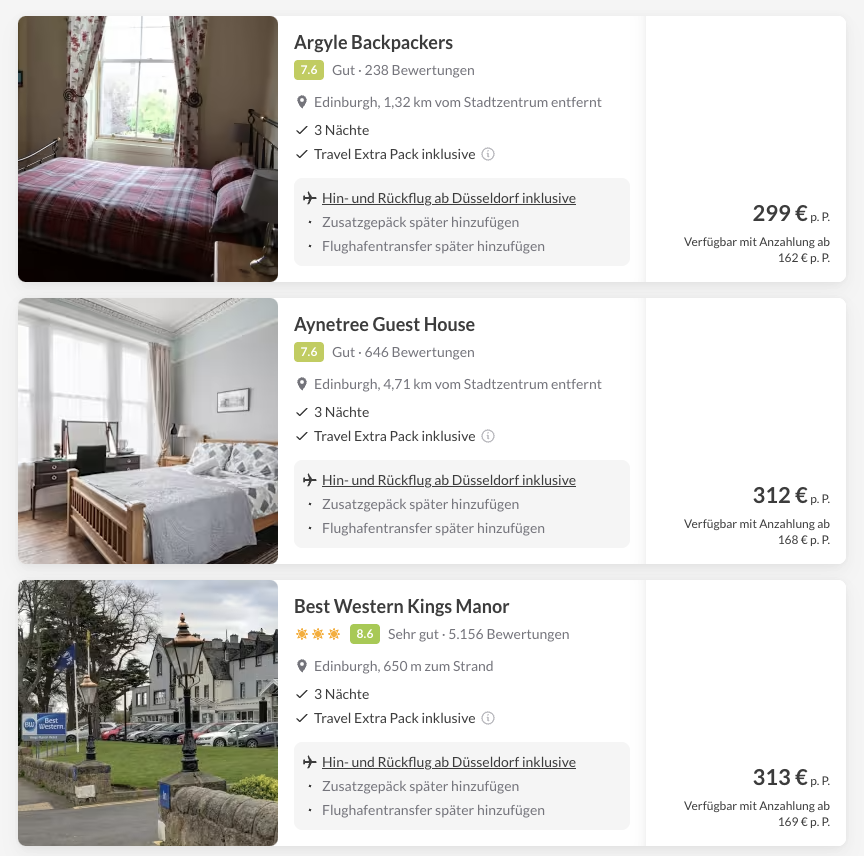This screenshot has height=856, width=864.
Task: Open Best Western flight from Düsseldorf link
Action: (x=449, y=762)
